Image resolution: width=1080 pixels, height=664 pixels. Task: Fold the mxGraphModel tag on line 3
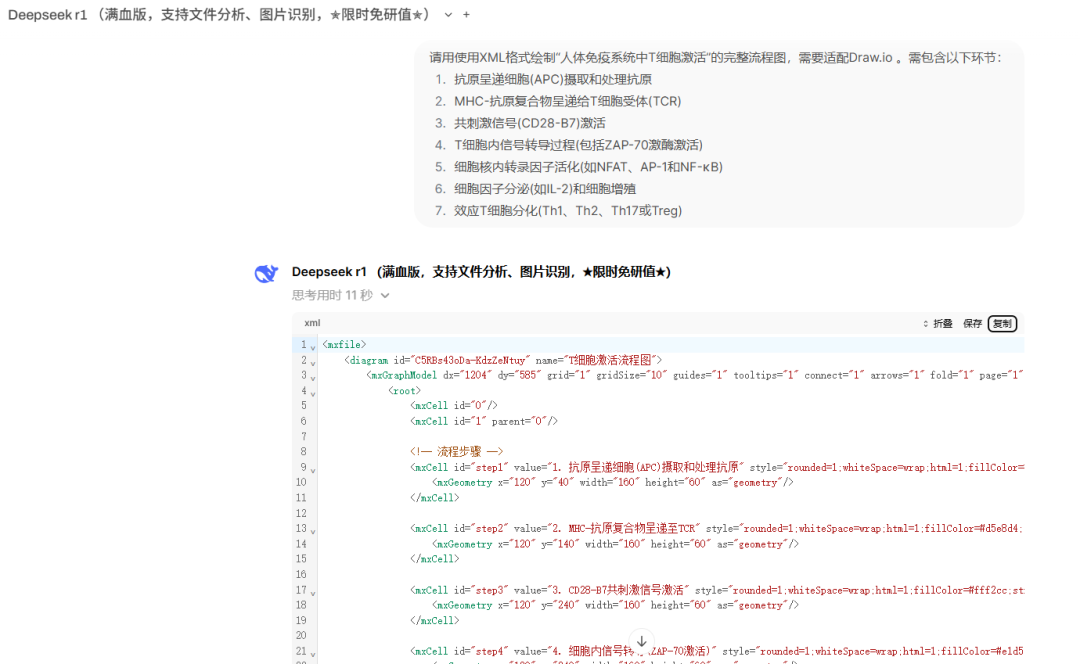(313, 377)
